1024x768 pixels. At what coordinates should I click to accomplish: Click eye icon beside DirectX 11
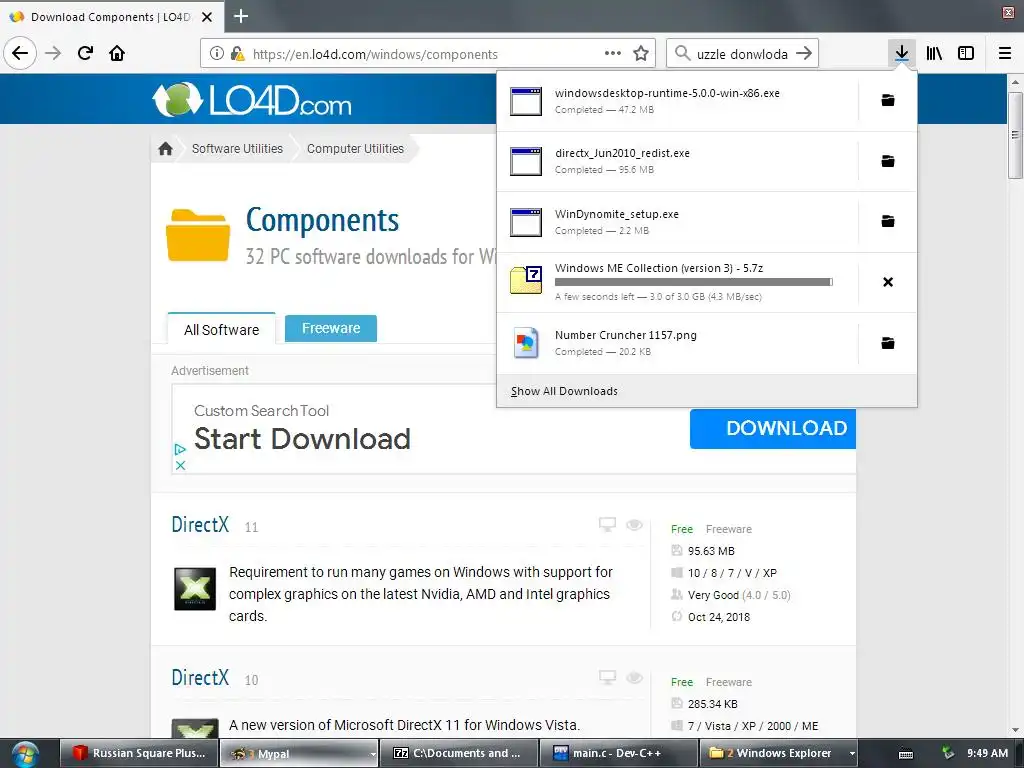click(634, 524)
